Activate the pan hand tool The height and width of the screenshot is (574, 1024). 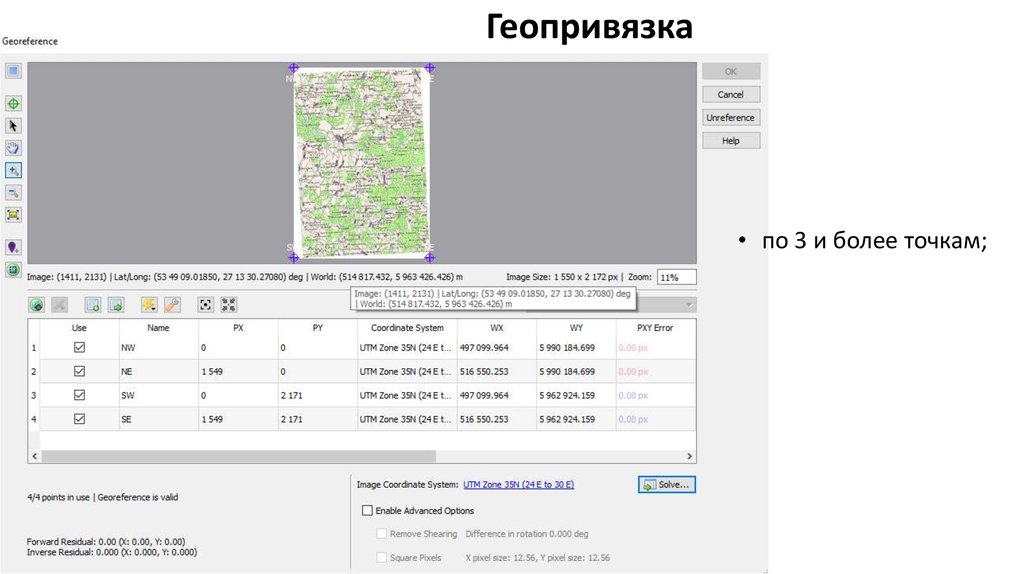click(x=13, y=148)
